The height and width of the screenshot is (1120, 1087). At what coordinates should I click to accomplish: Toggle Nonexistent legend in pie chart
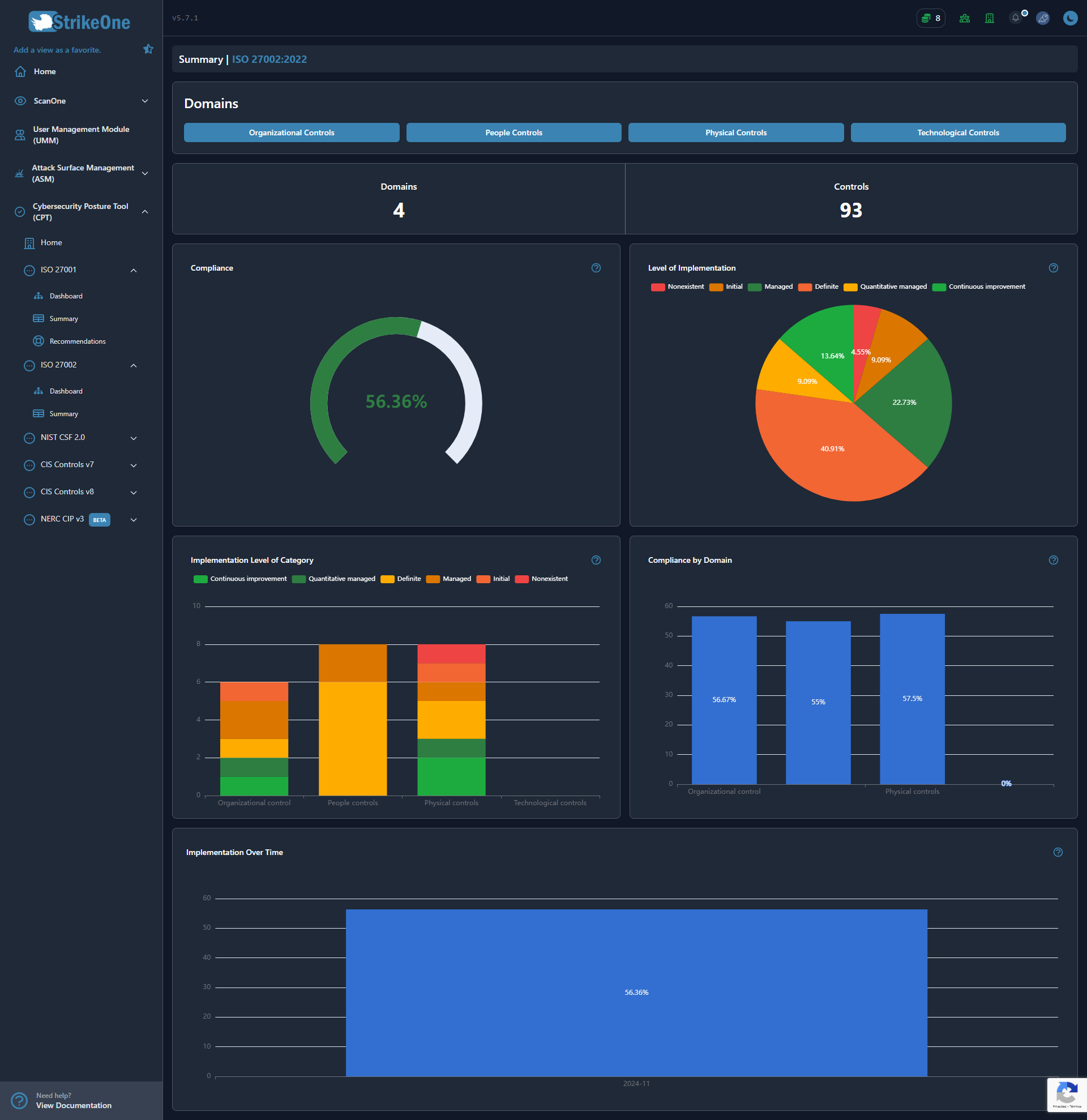[x=678, y=287]
